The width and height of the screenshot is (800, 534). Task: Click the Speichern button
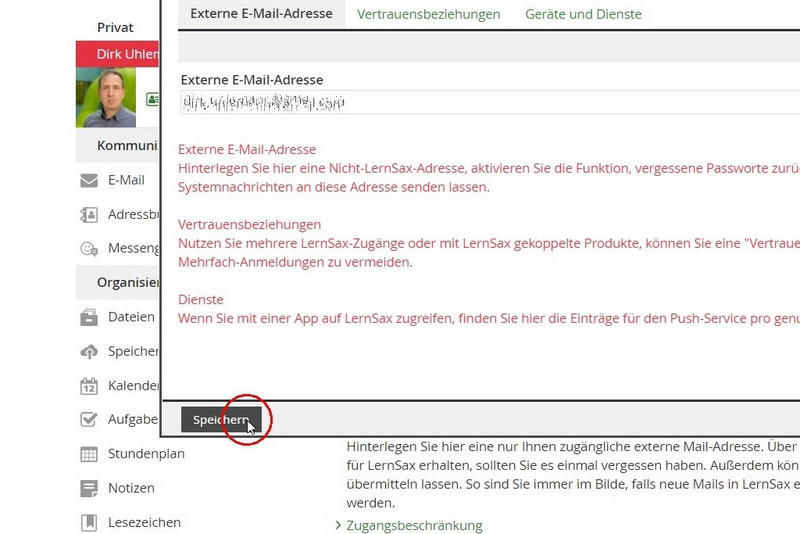221,420
